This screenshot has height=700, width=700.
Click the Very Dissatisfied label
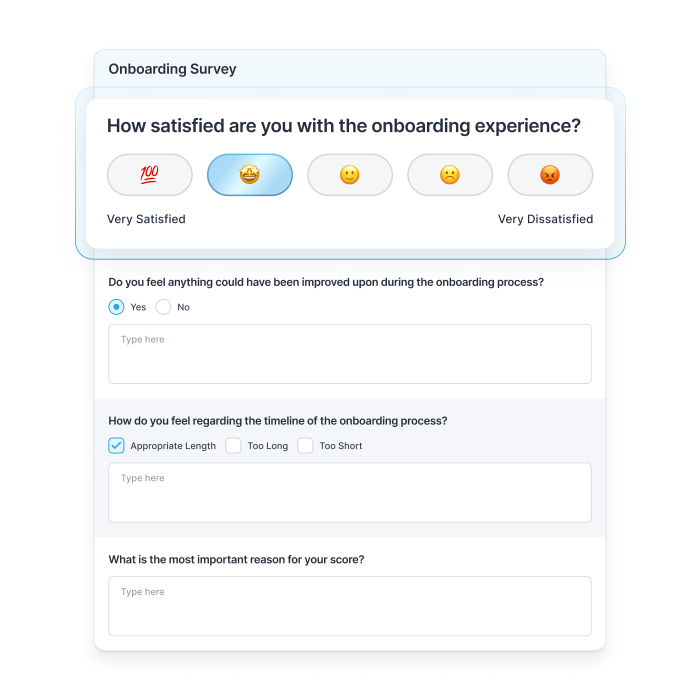click(x=545, y=219)
